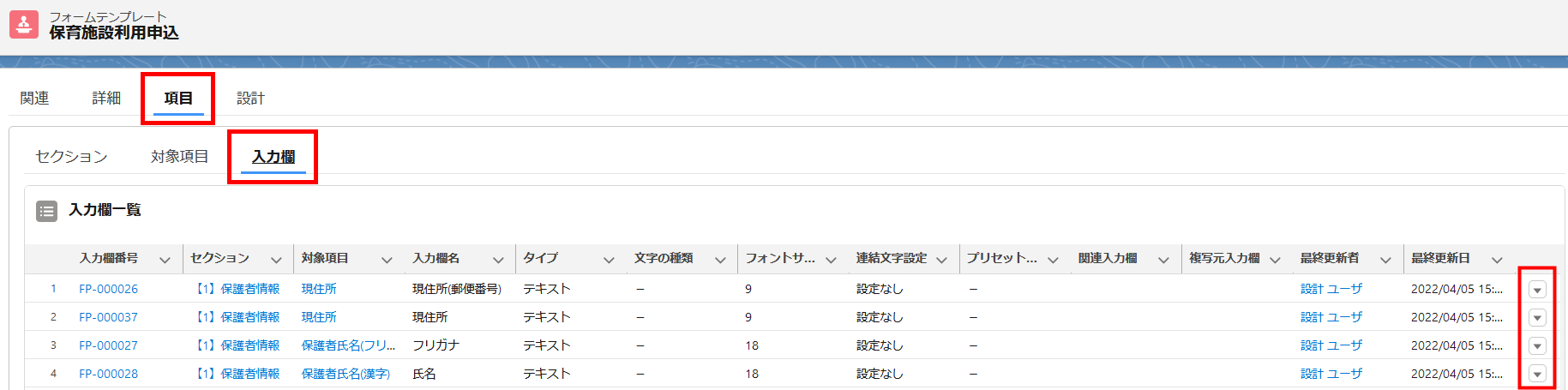Screen dimensions: 1568x390
Task: Open the 保護者氏名(漢字) target item link
Action: (345, 374)
